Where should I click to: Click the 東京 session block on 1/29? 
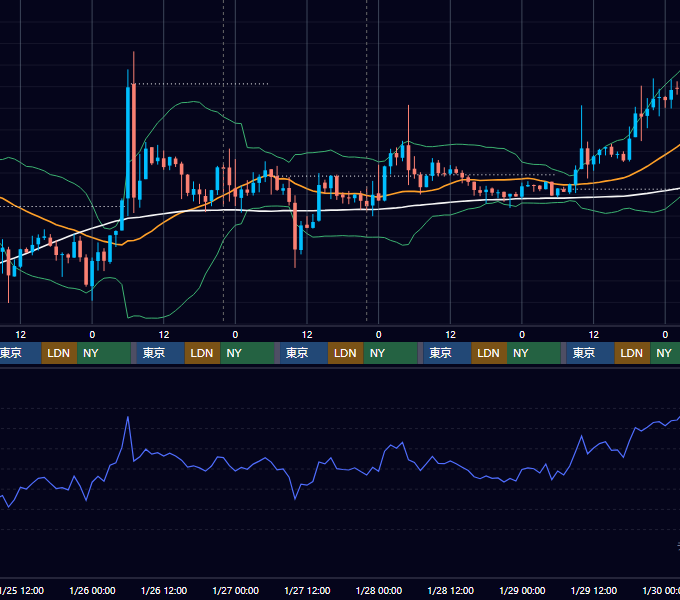coord(590,353)
